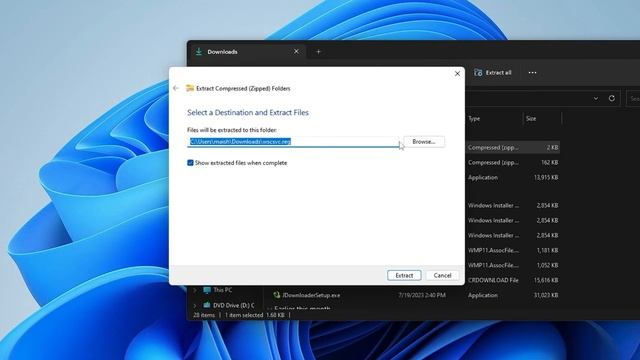Open the address bar history dropdown in Explorer

(596, 98)
